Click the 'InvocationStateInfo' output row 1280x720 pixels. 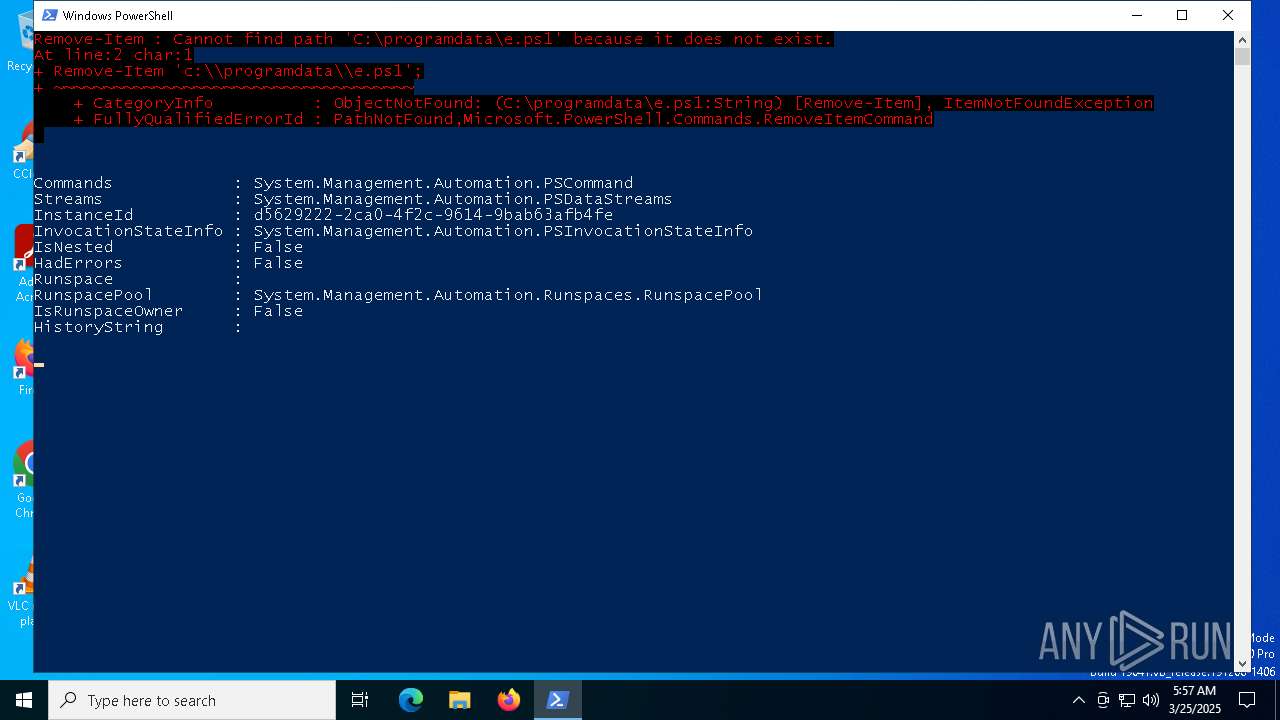click(393, 231)
